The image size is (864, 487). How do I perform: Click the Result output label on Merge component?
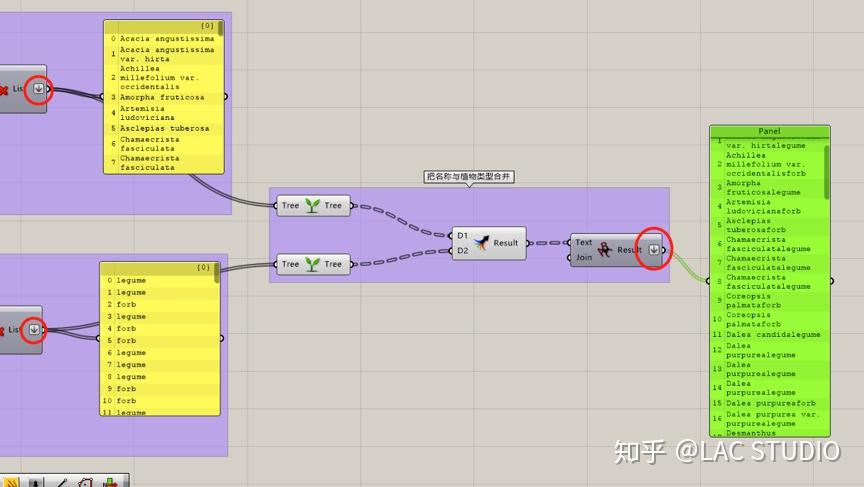click(505, 243)
